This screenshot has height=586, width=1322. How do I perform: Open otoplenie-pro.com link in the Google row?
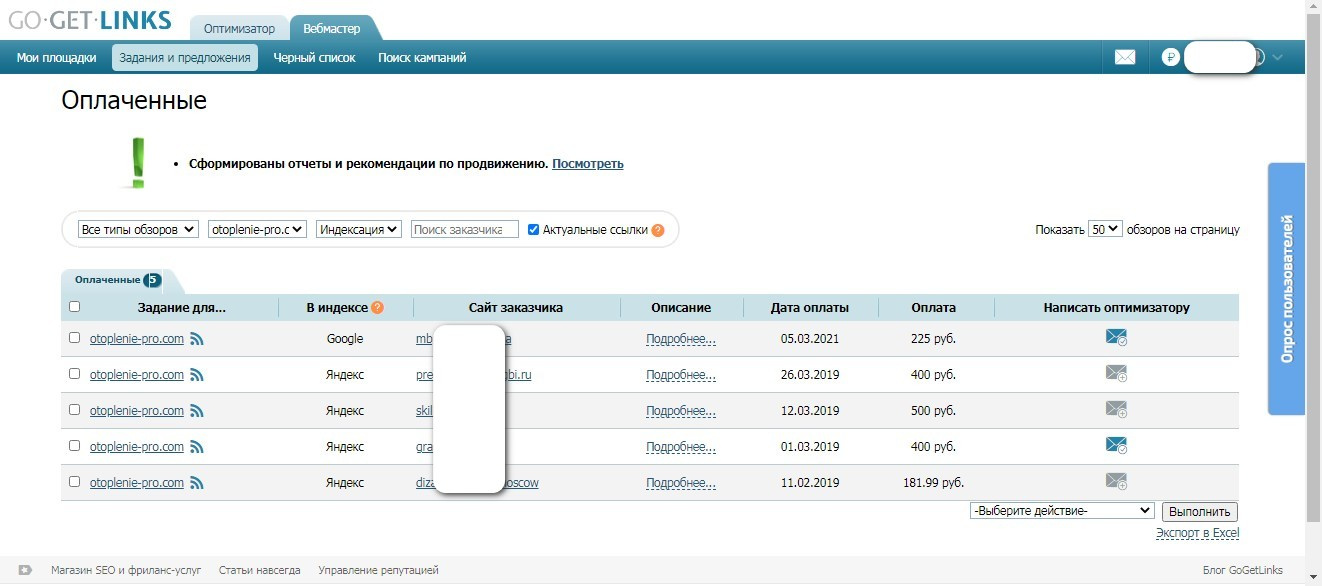click(137, 339)
